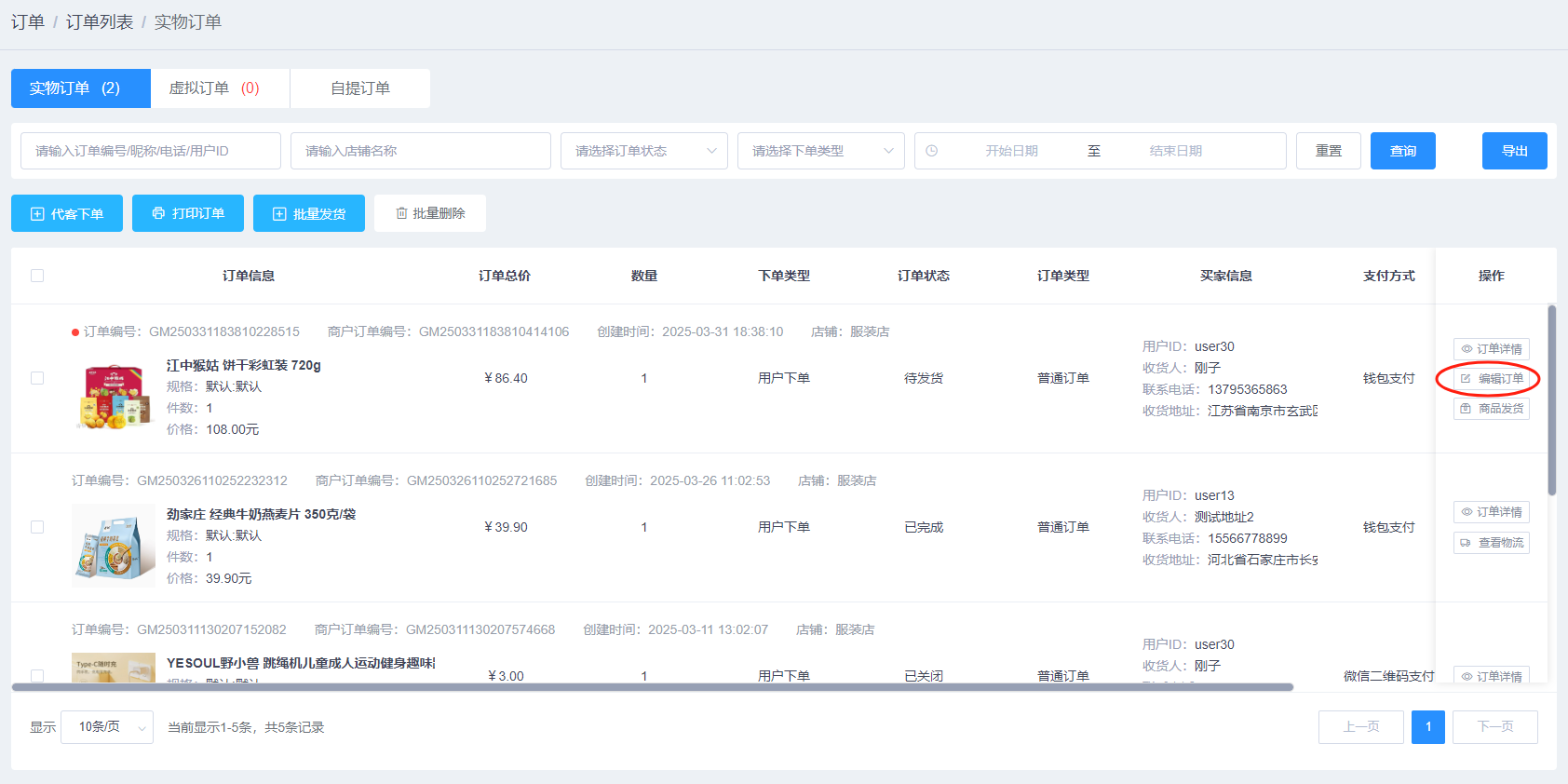Open the 请选择下单类型 dropdown
Image resolution: width=1568 pixels, height=784 pixels.
pos(821,151)
